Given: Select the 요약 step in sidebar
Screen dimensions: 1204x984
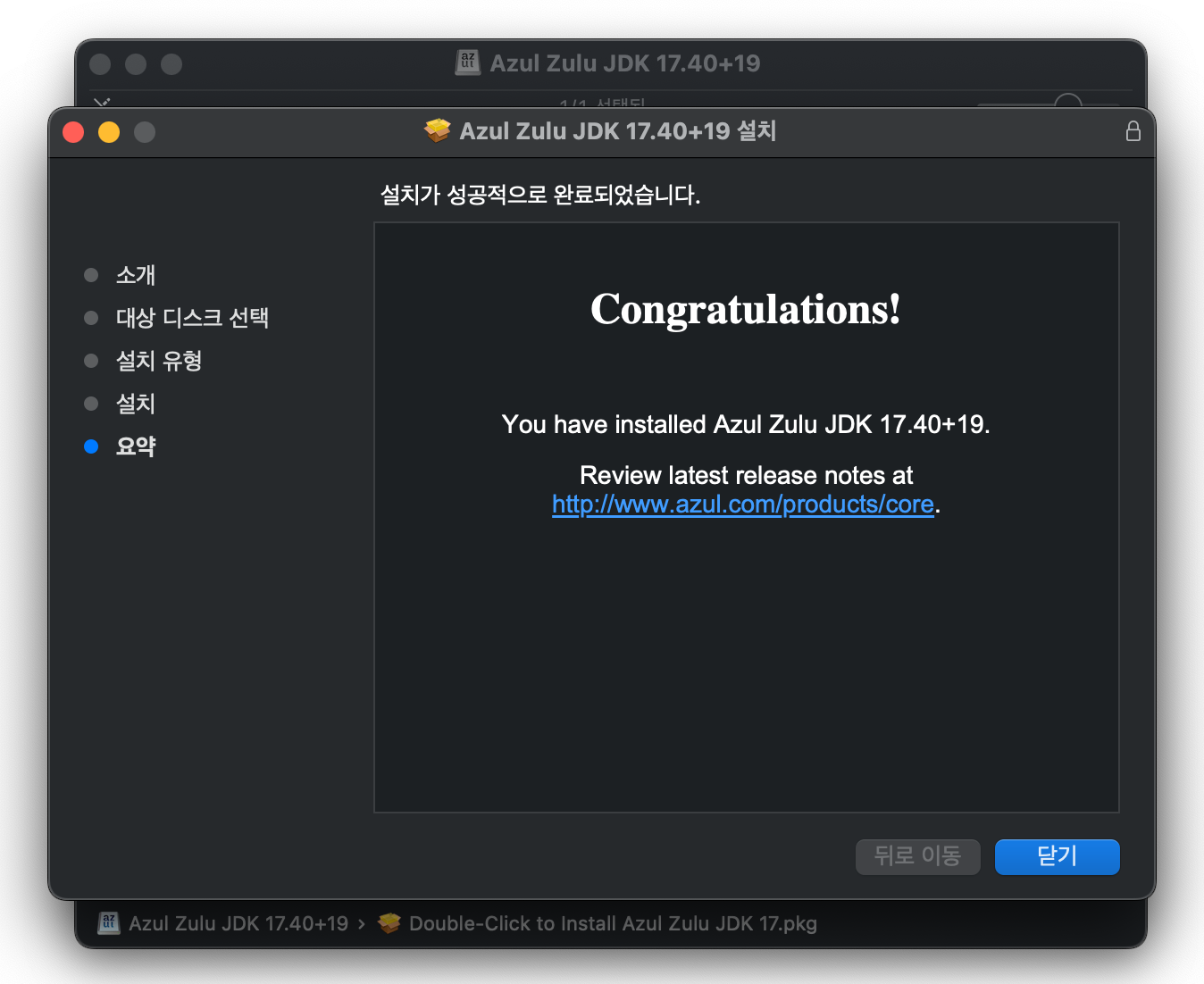Looking at the screenshot, I should (136, 446).
